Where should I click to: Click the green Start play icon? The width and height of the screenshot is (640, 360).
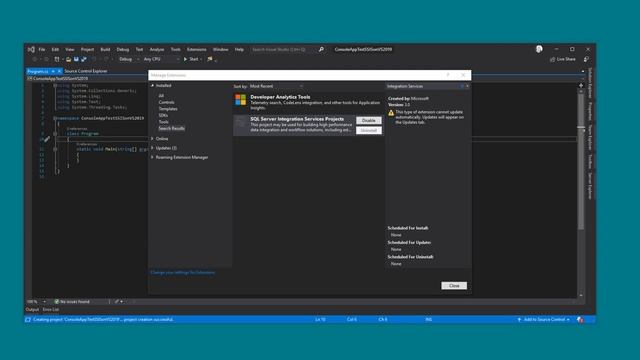click(x=185, y=59)
